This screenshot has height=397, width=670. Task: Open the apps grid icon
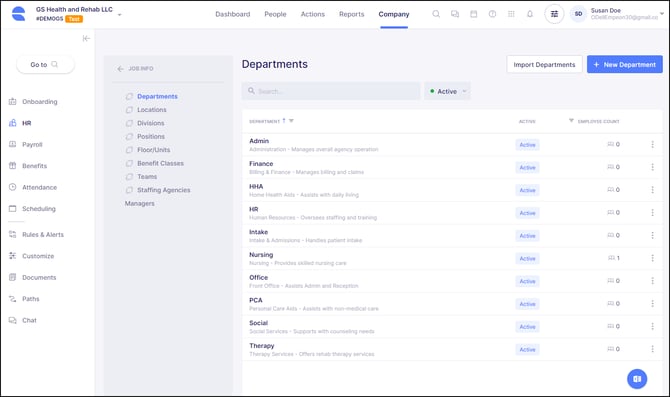click(x=511, y=14)
